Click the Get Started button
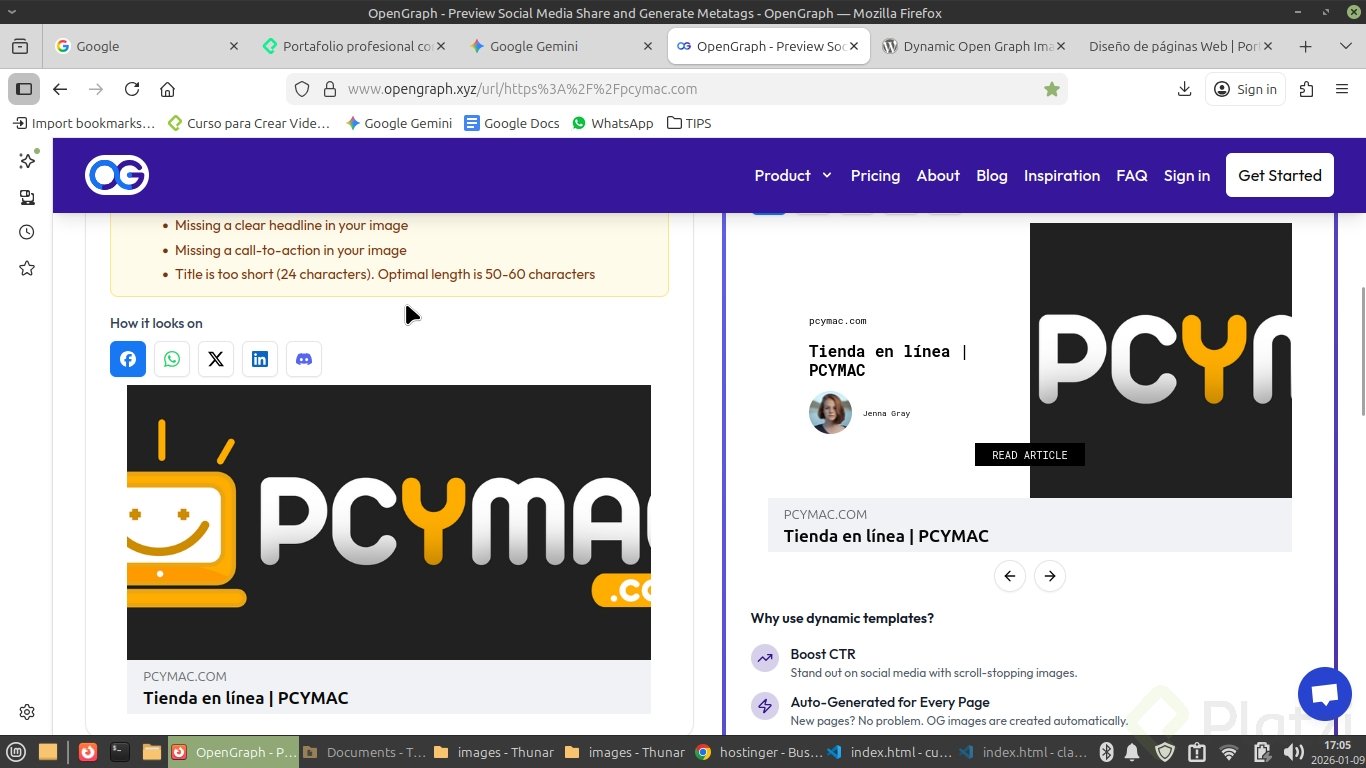 (x=1280, y=175)
